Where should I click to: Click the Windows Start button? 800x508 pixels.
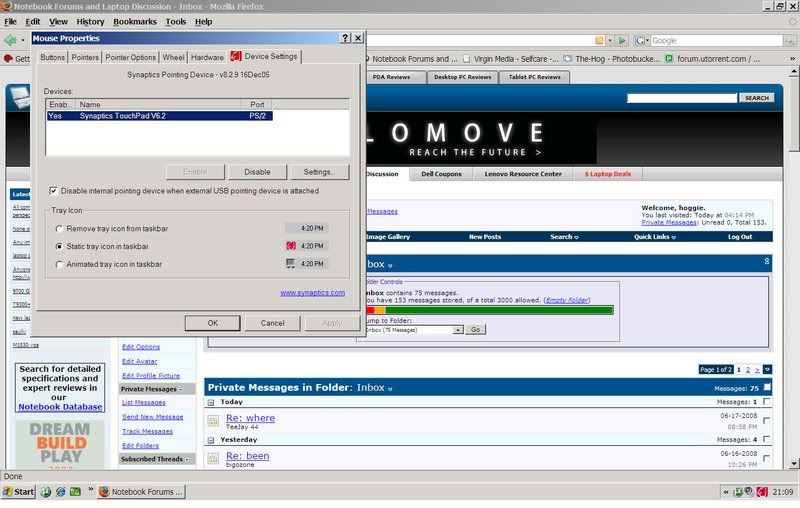click(x=18, y=492)
